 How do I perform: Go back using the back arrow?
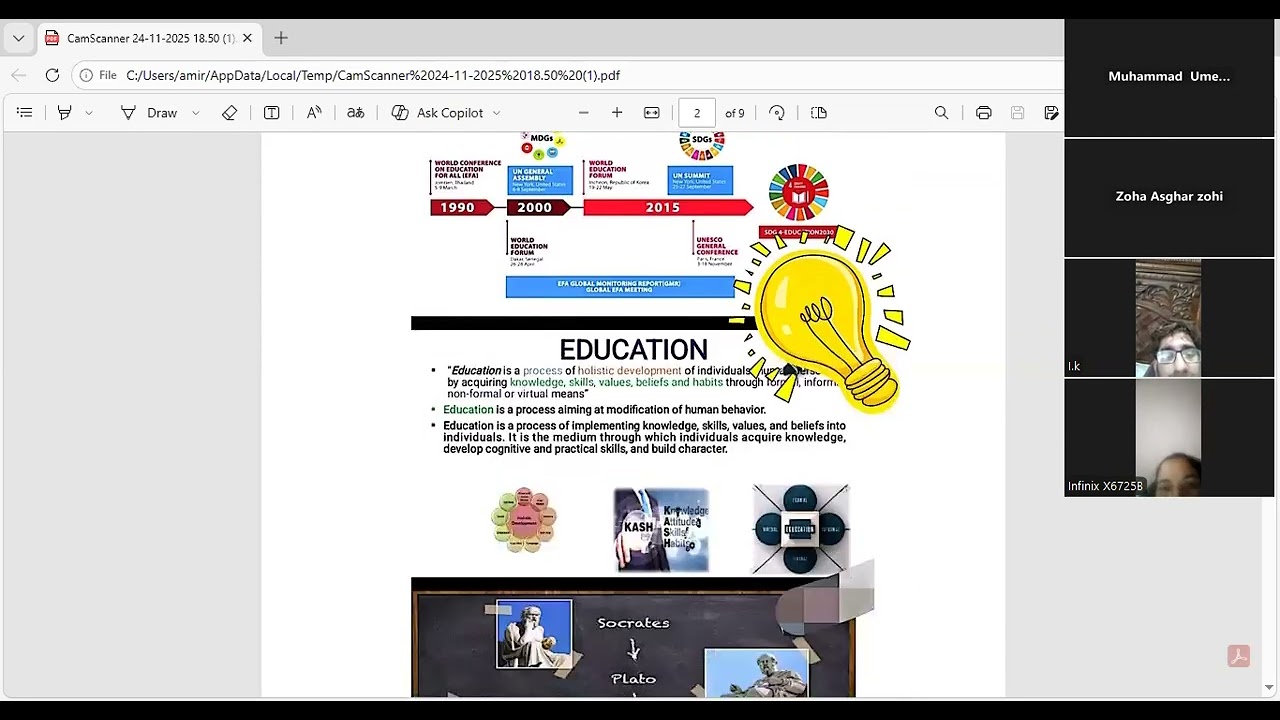tap(19, 75)
